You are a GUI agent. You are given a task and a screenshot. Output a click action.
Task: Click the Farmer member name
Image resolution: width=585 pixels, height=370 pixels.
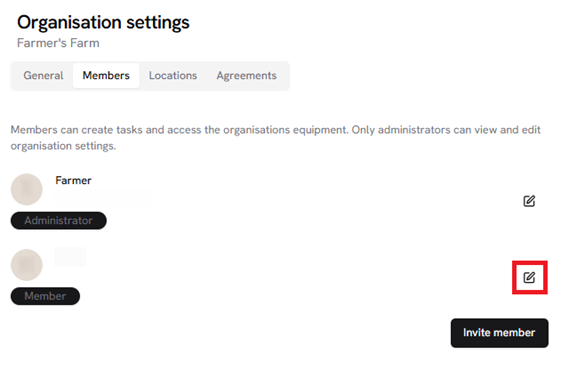[73, 181]
